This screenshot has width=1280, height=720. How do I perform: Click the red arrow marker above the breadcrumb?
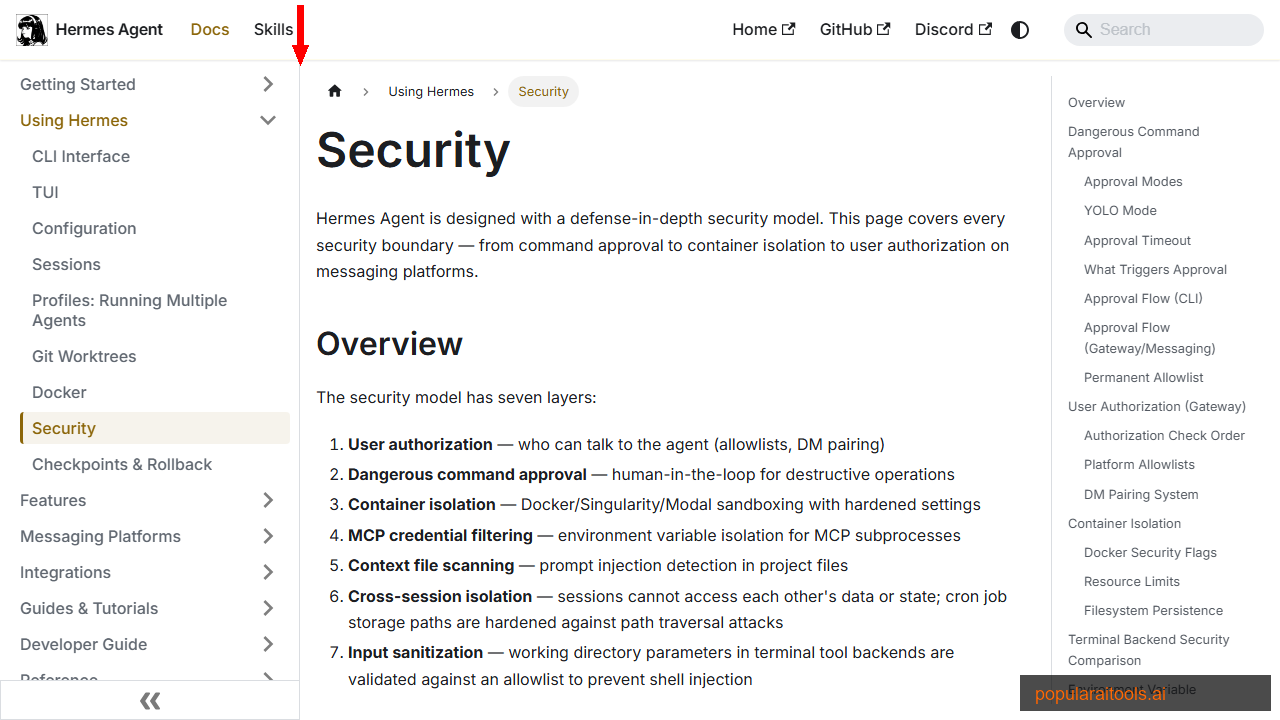(x=300, y=30)
